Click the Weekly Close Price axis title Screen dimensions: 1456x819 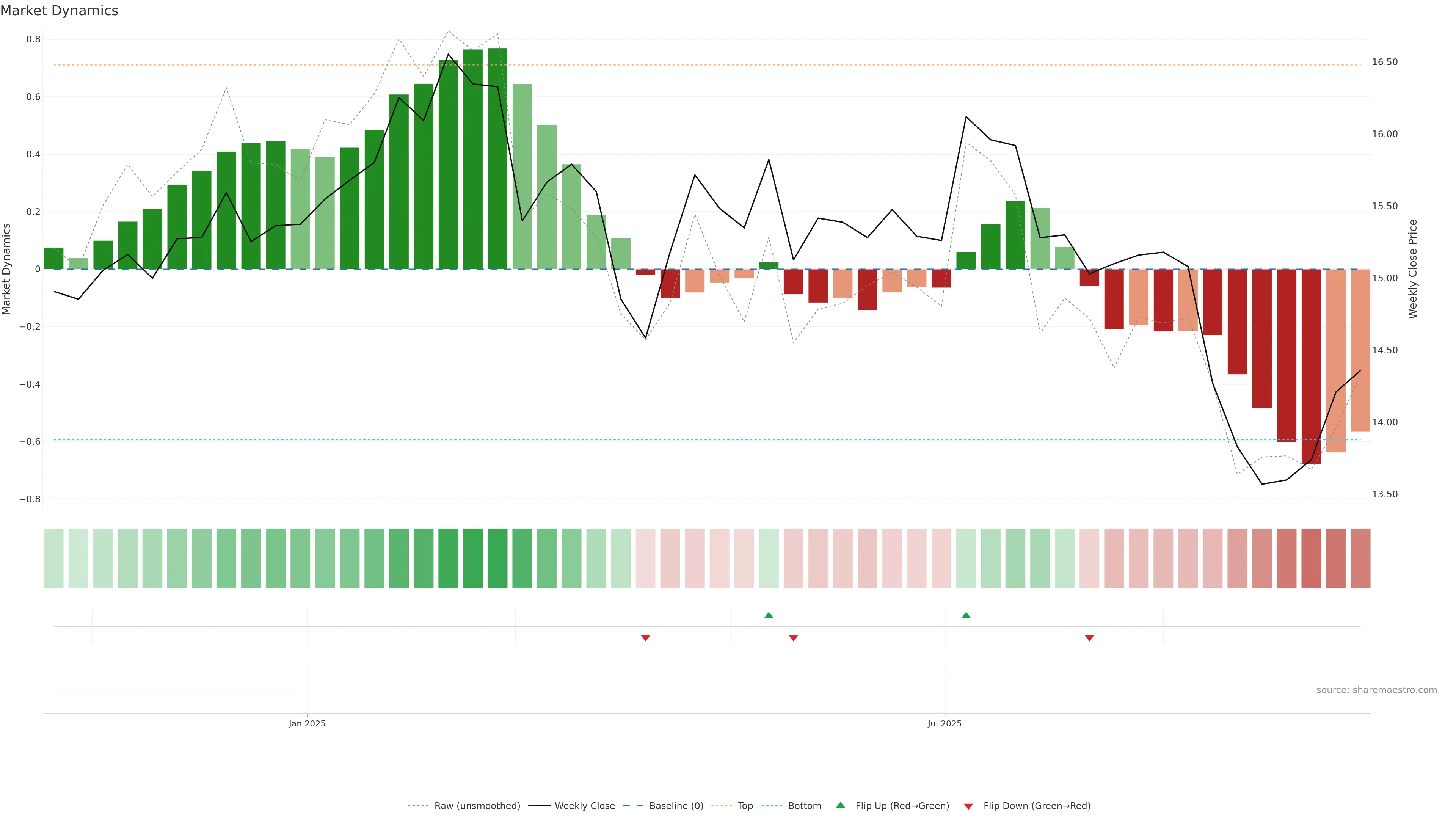point(1412,269)
